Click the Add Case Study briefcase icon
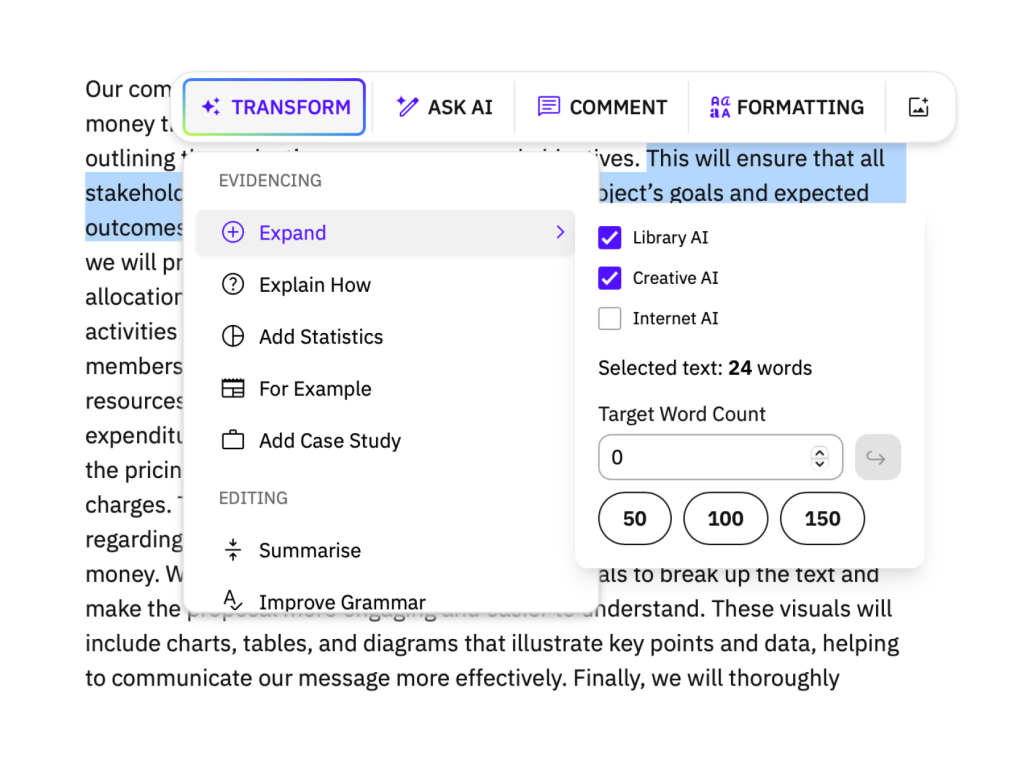The image size is (1024, 768). point(233,441)
